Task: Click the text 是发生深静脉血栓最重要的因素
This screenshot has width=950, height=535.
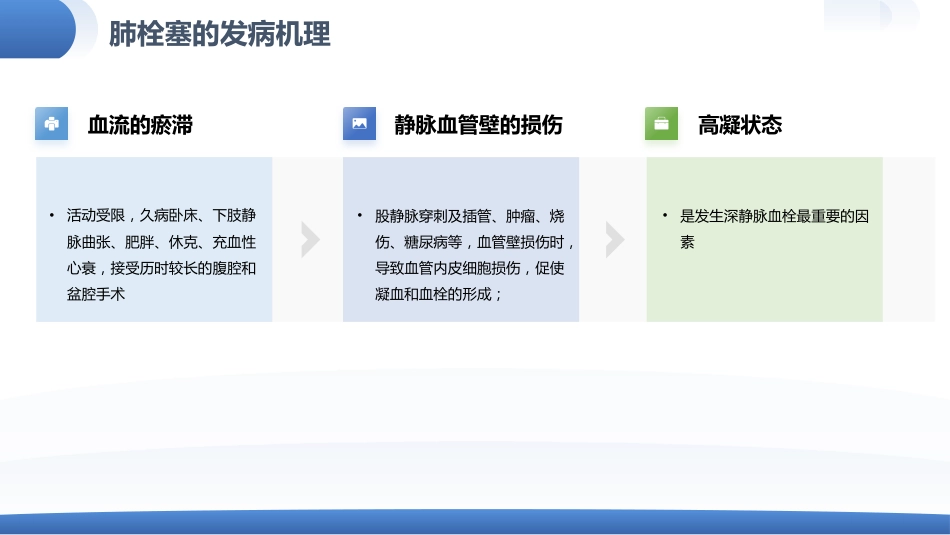Action: point(774,229)
